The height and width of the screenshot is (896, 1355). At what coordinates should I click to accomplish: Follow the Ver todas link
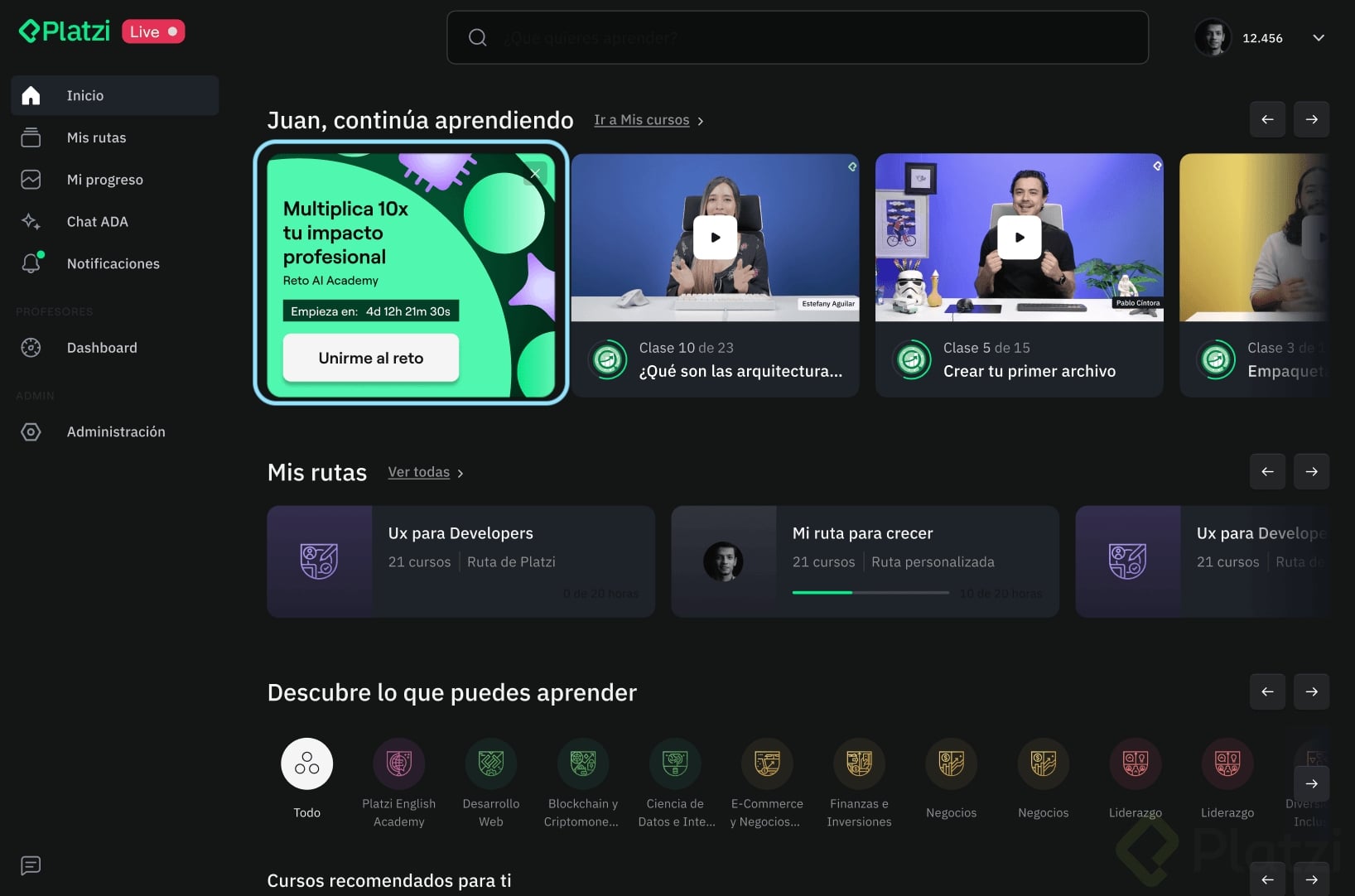(426, 472)
